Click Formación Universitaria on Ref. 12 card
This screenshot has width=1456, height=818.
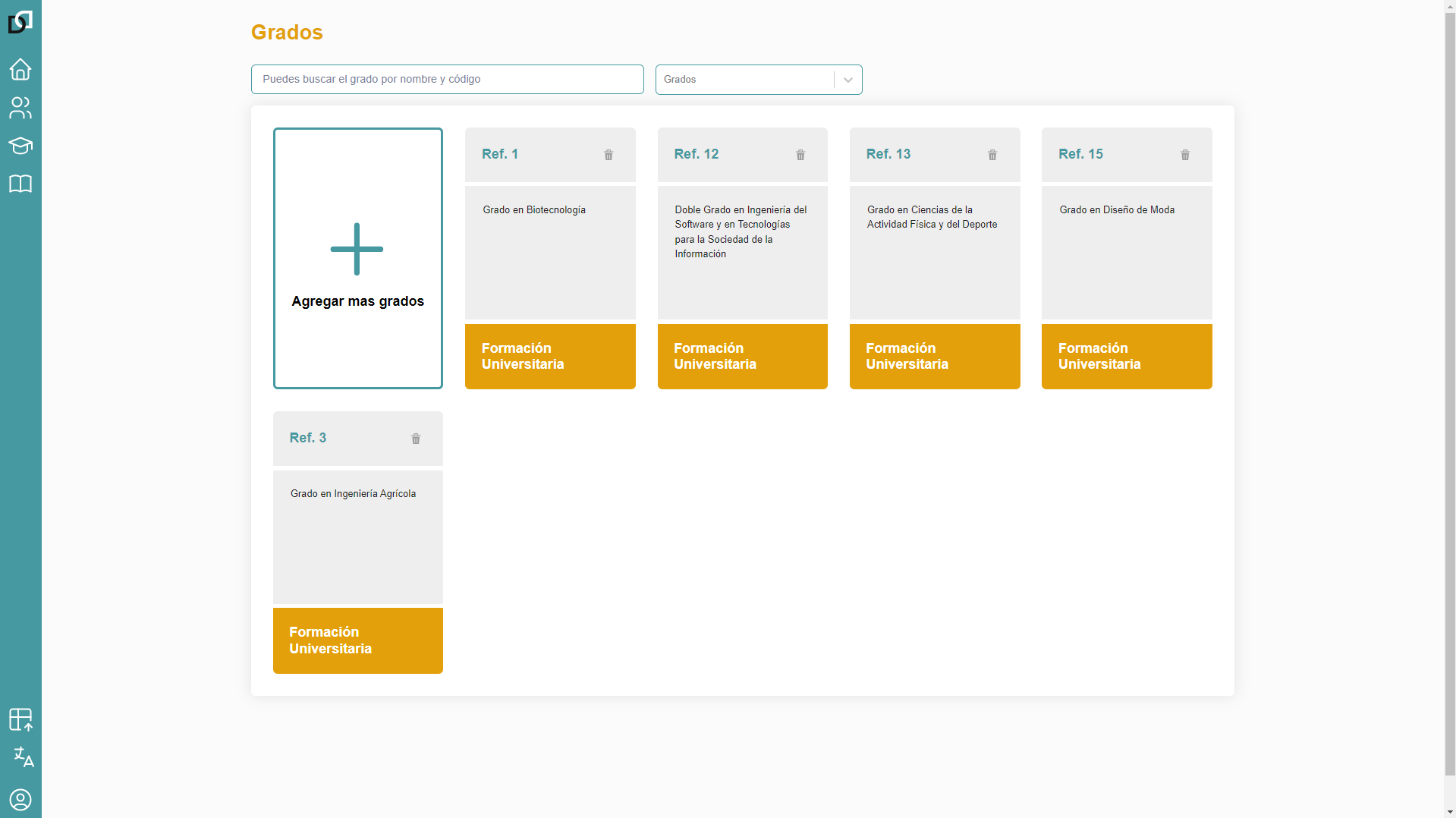[x=743, y=357]
